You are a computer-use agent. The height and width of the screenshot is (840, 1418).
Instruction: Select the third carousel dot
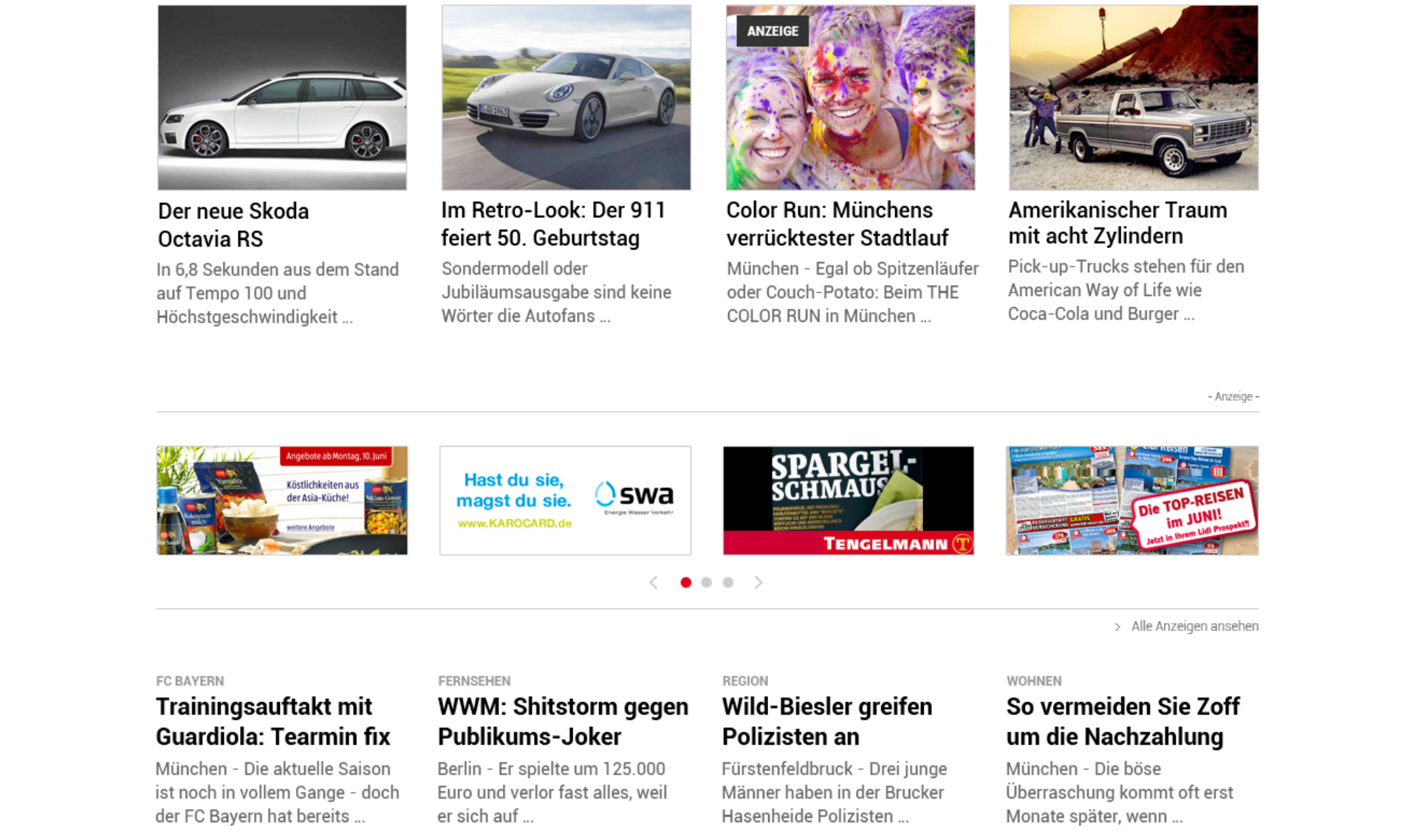coord(728,582)
